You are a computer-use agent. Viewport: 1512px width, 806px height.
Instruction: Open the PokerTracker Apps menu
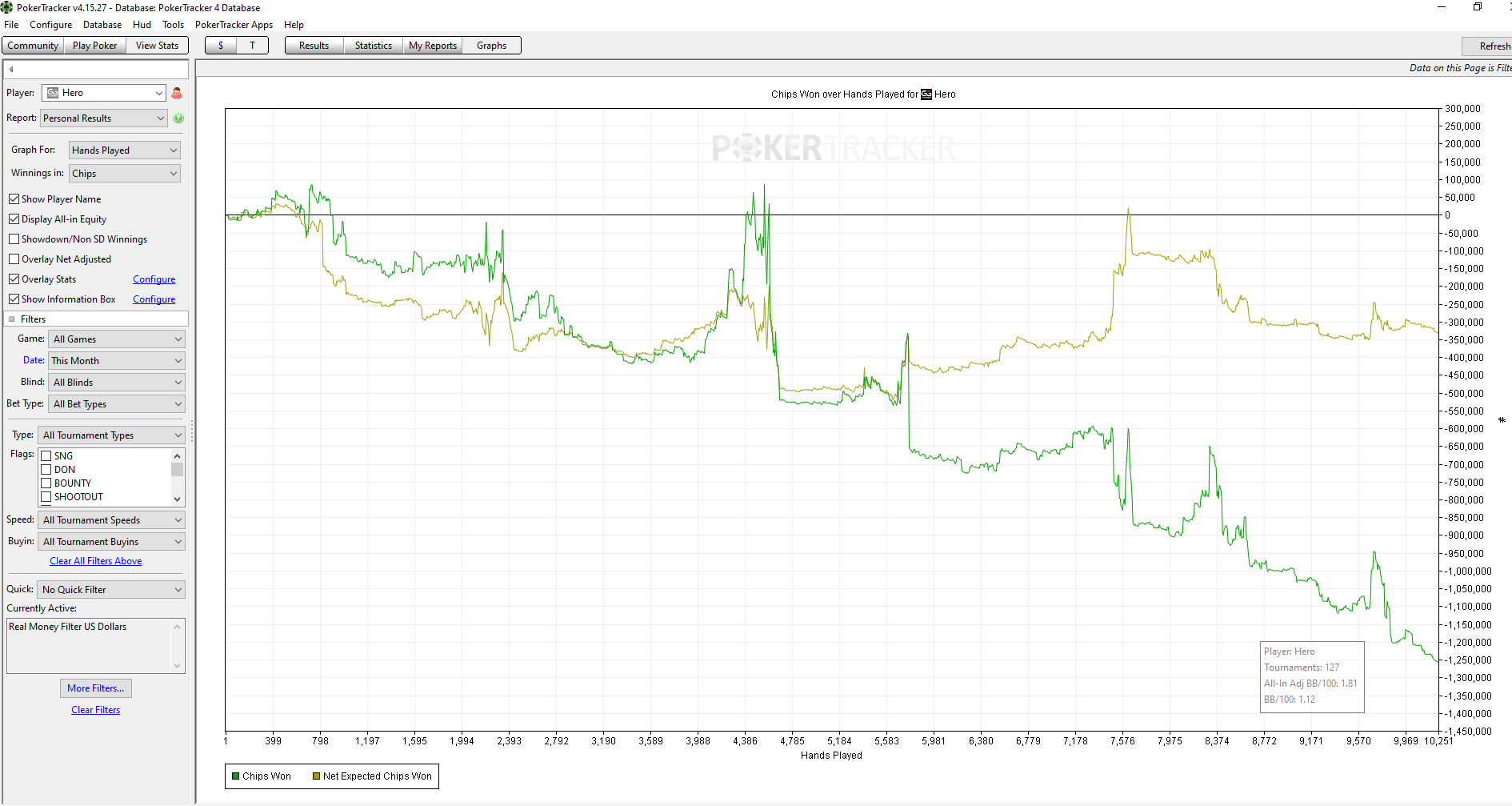(x=234, y=25)
